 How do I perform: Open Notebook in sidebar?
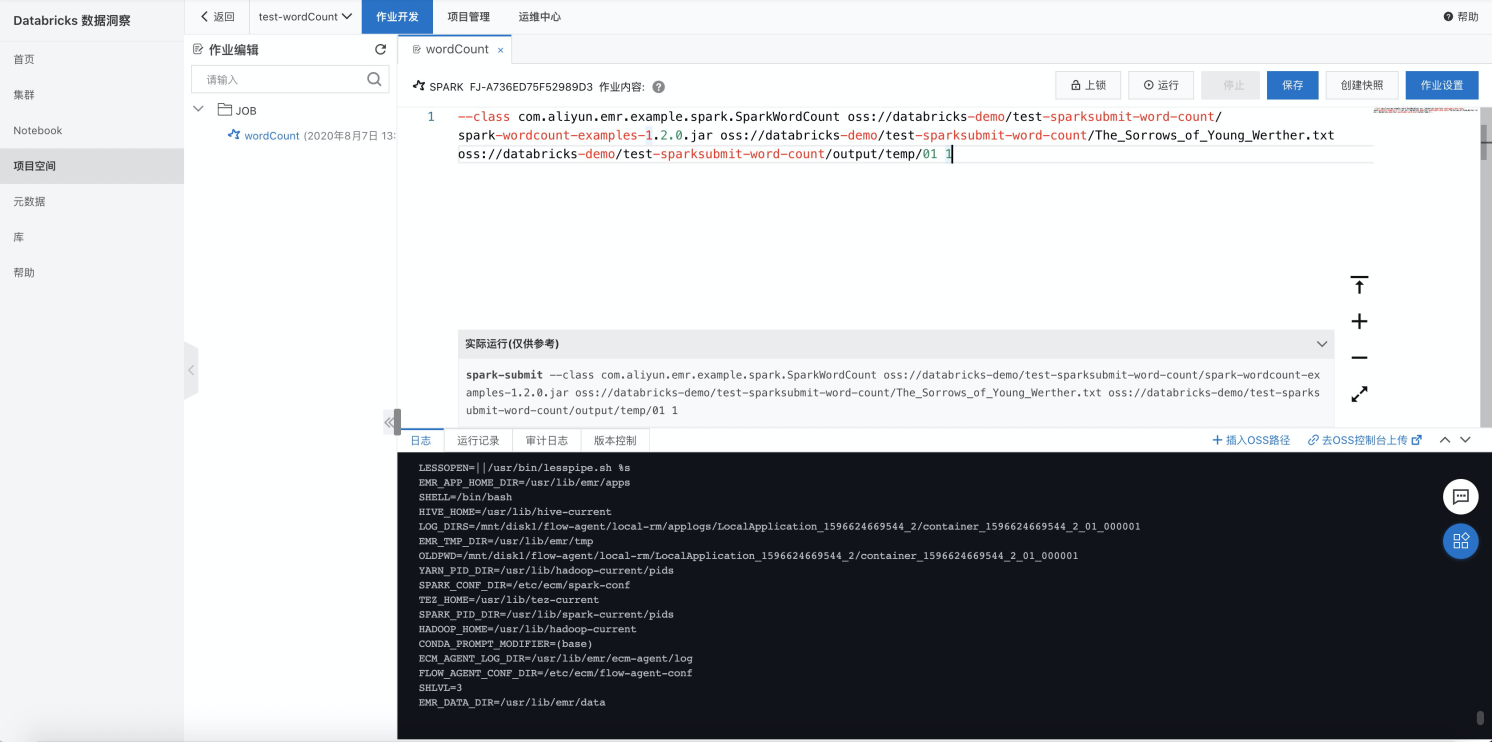[92, 130]
